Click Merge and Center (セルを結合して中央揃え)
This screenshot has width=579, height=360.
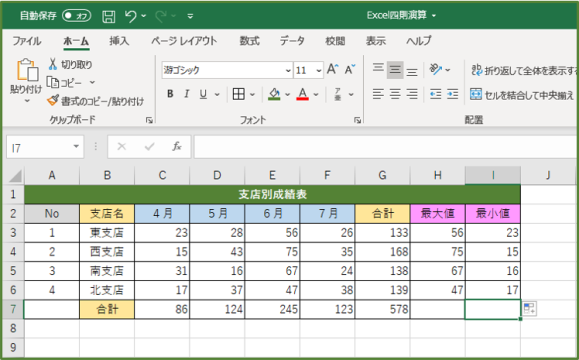coord(522,95)
